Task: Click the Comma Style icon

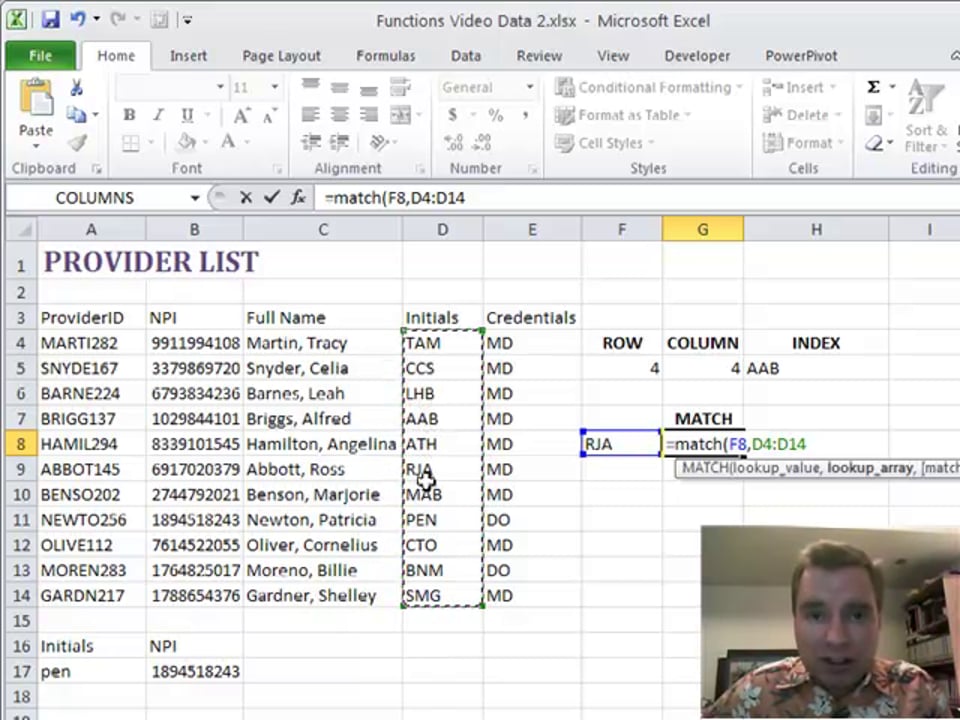Action: click(x=525, y=115)
